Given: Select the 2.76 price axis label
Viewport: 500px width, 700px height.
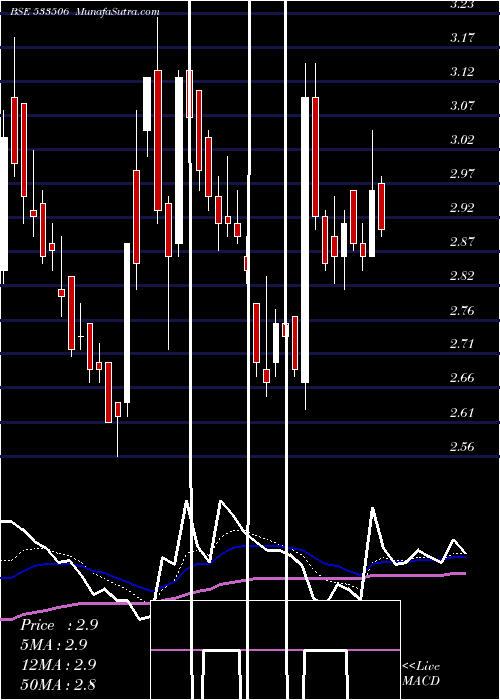Looking at the screenshot, I should 462,310.
